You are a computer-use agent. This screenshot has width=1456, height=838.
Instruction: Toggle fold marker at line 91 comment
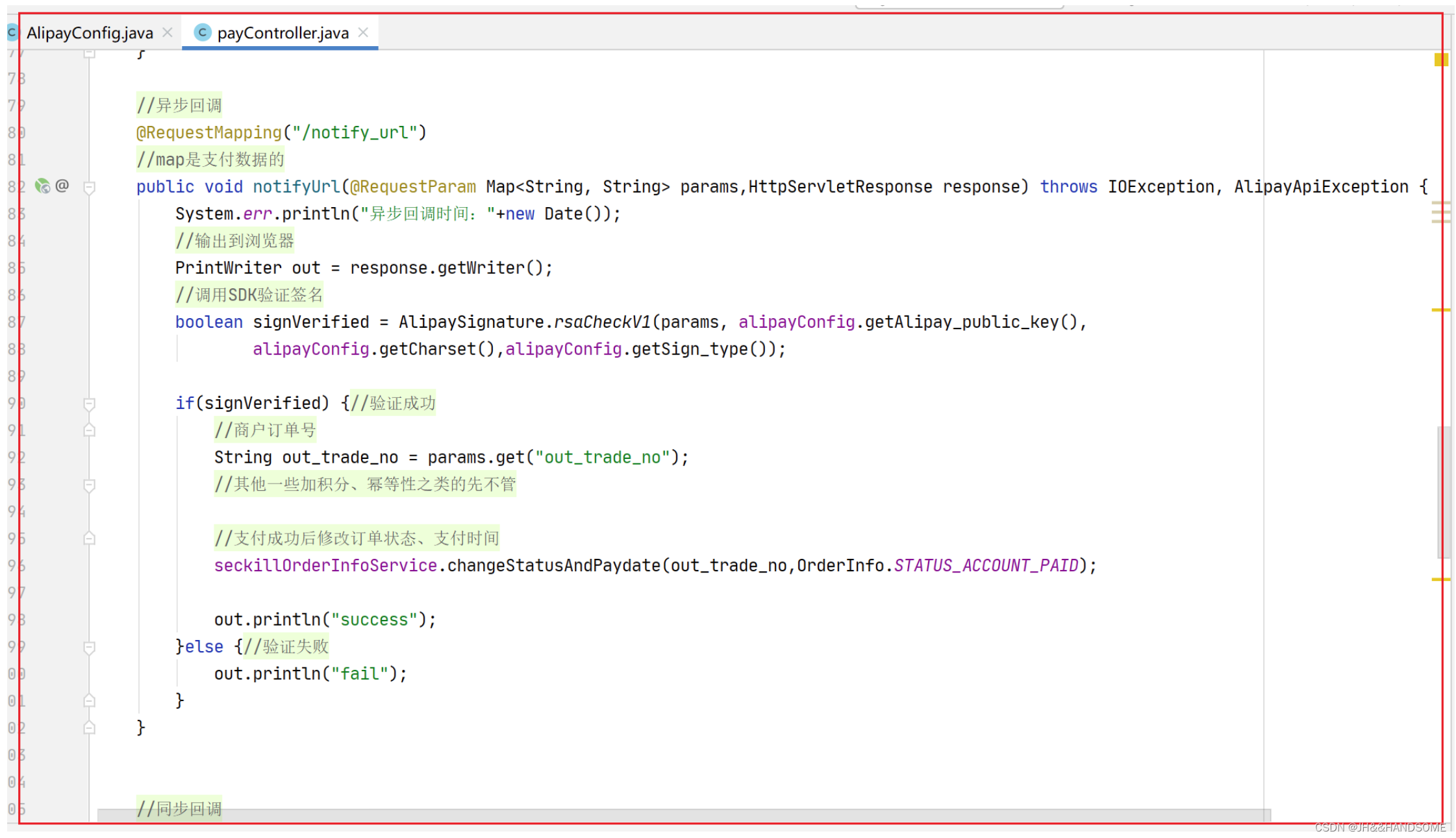(x=90, y=430)
